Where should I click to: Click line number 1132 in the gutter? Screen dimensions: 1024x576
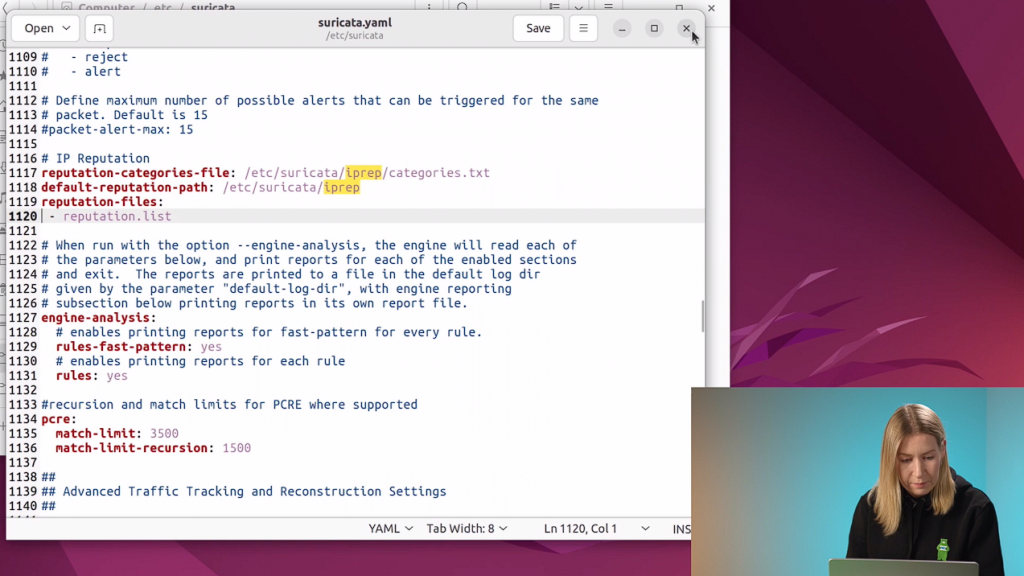pos(23,390)
